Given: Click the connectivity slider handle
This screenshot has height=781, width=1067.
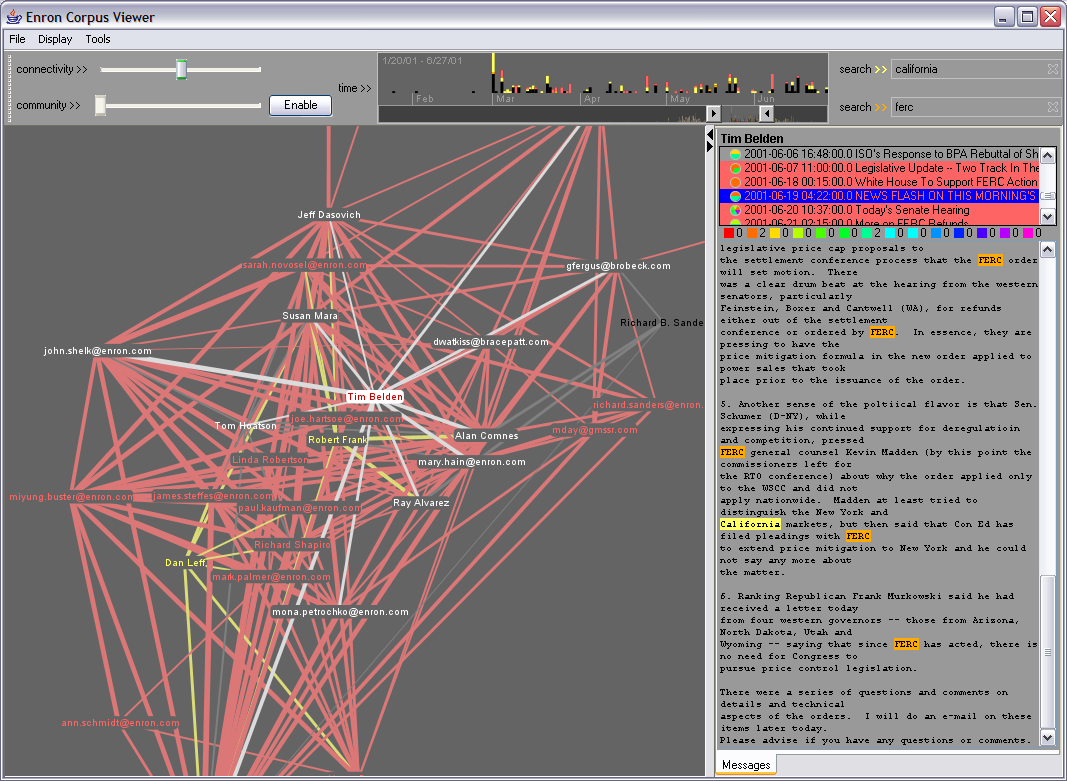Looking at the screenshot, I should [x=181, y=69].
